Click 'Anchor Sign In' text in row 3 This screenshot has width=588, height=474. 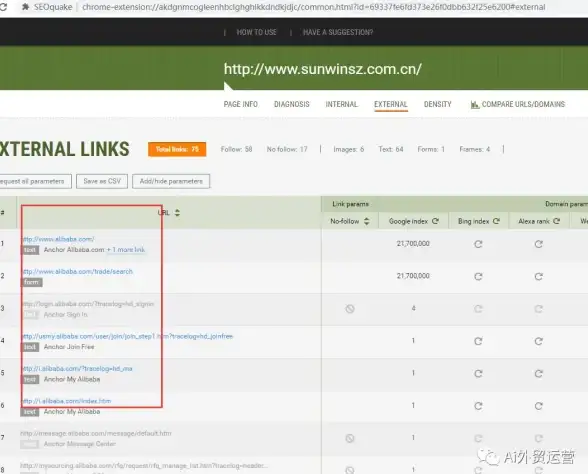66,315
